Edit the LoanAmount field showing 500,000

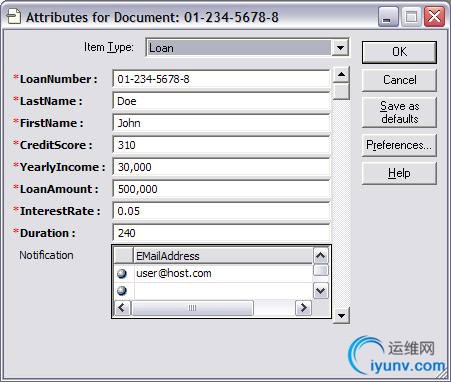(x=221, y=189)
